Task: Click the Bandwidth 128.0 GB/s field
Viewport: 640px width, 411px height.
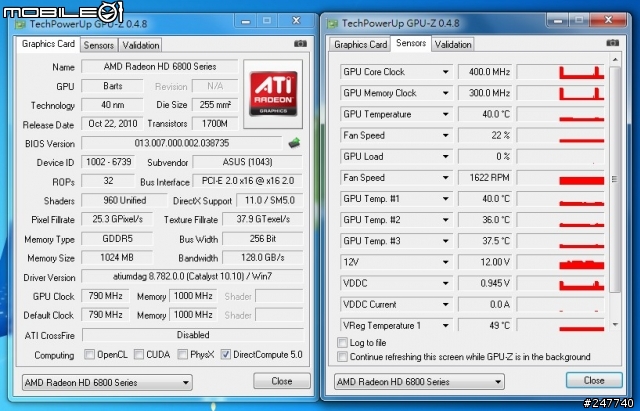Action: coord(262,258)
